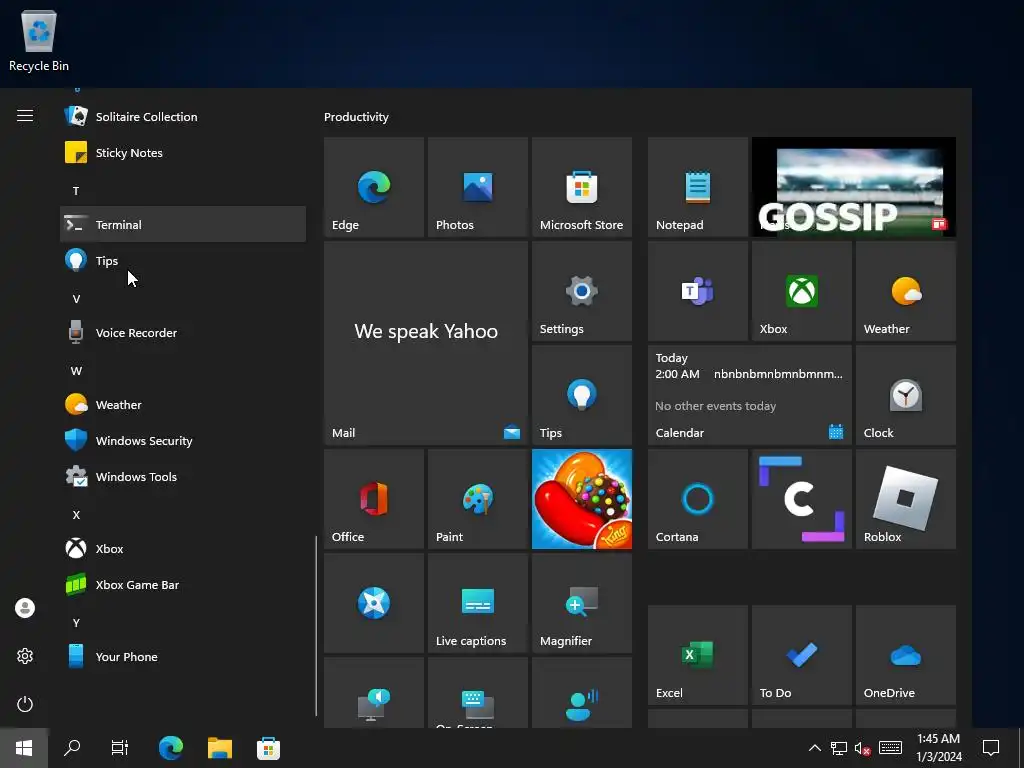This screenshot has height=768, width=1024.
Task: Open Tips in the app list
Action: (x=183, y=261)
